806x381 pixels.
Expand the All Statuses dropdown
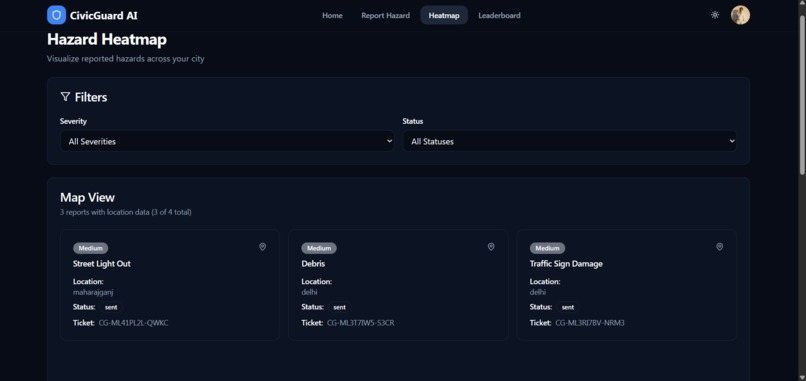[570, 141]
